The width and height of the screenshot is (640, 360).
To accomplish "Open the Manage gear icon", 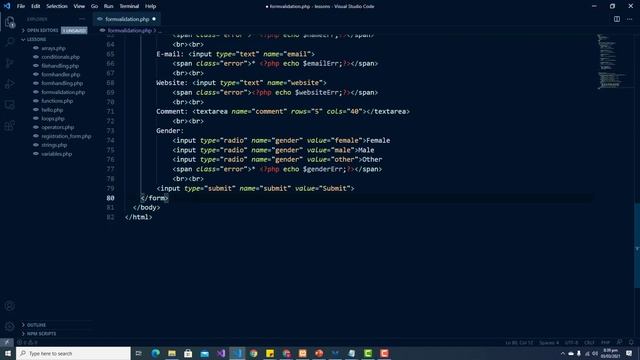I will [10, 326].
